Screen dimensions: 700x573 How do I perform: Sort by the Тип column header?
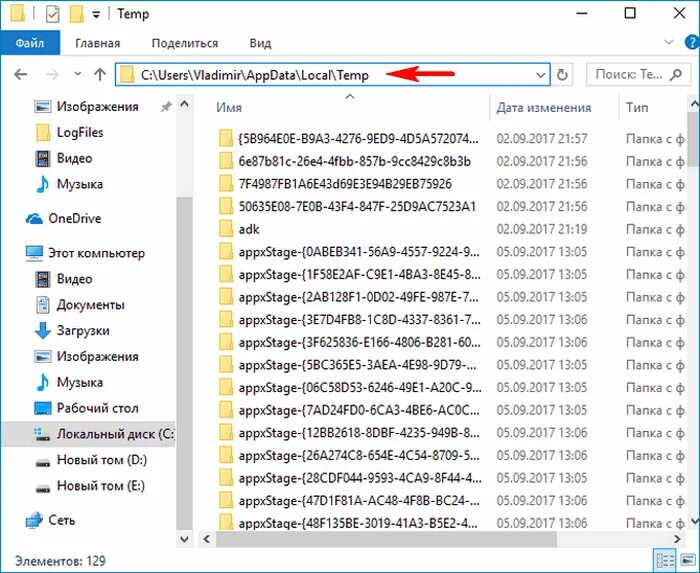point(637,108)
